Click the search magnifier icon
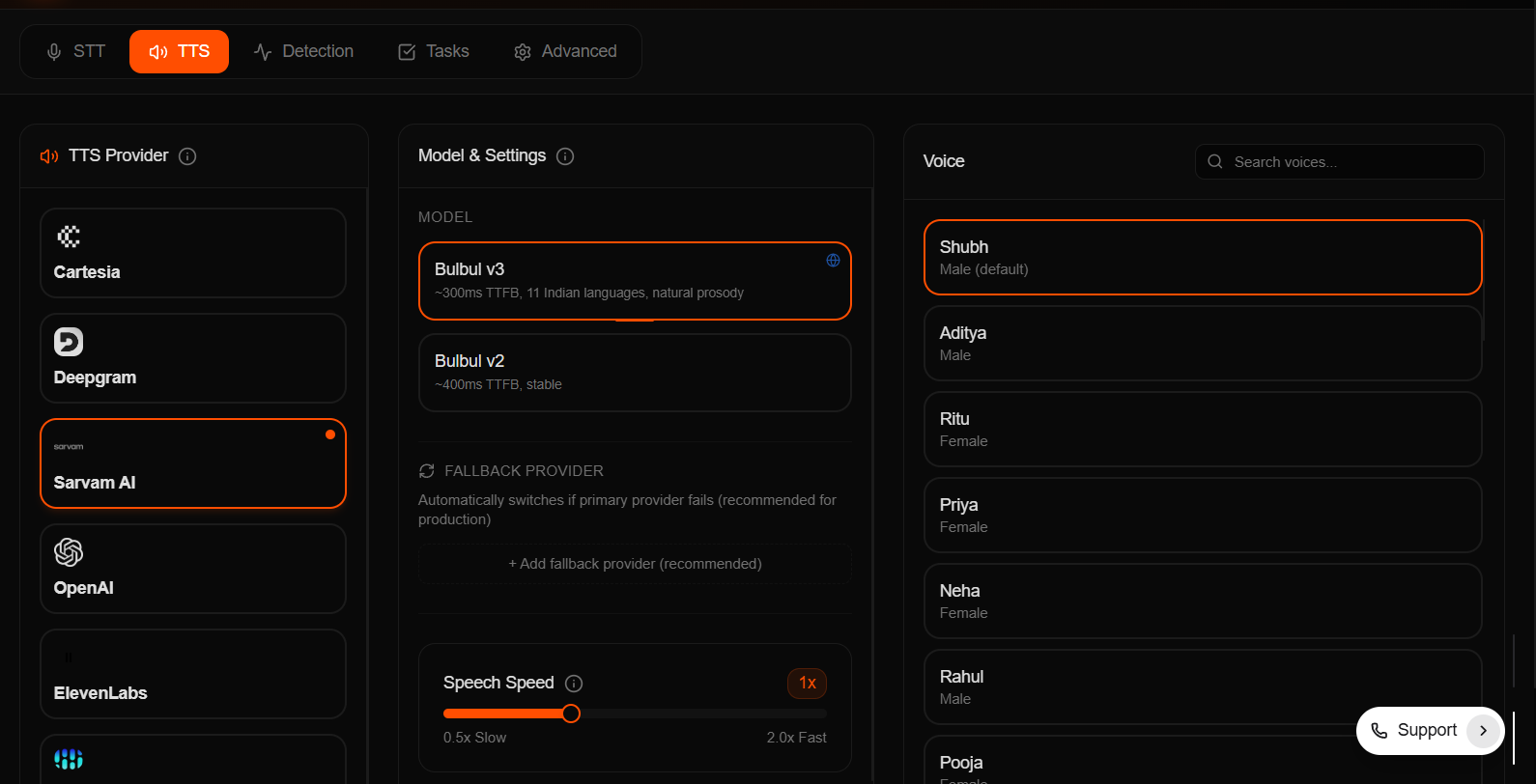This screenshot has height=784, width=1536. tap(1215, 162)
